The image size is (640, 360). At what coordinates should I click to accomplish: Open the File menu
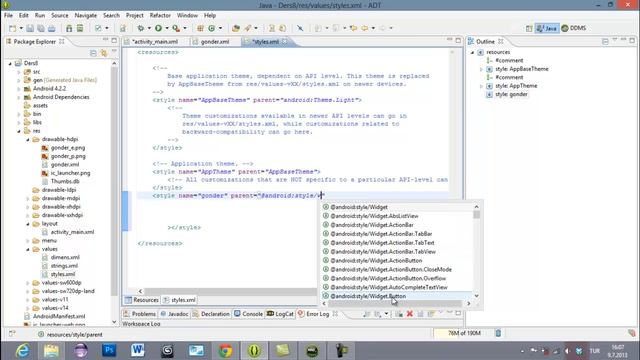[x=8, y=16]
